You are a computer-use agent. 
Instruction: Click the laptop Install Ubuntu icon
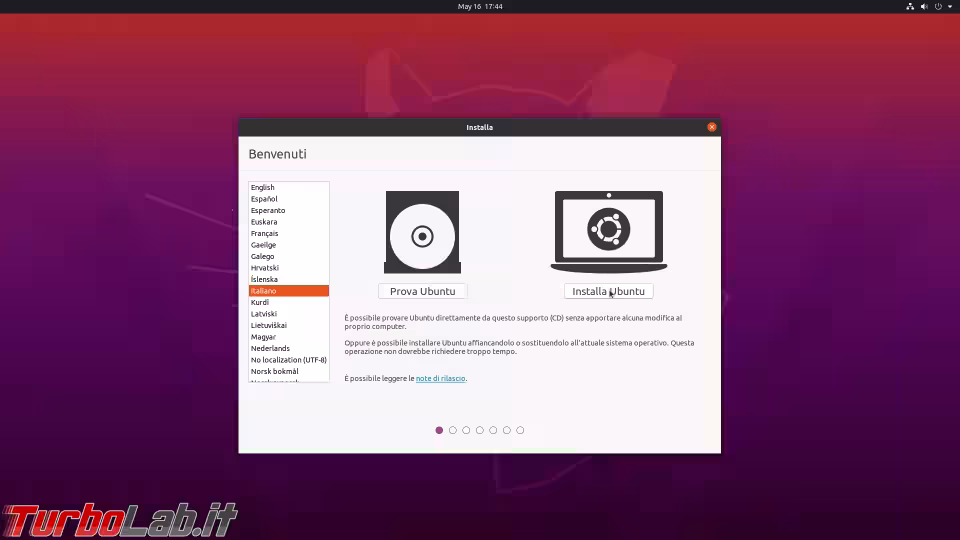click(609, 231)
